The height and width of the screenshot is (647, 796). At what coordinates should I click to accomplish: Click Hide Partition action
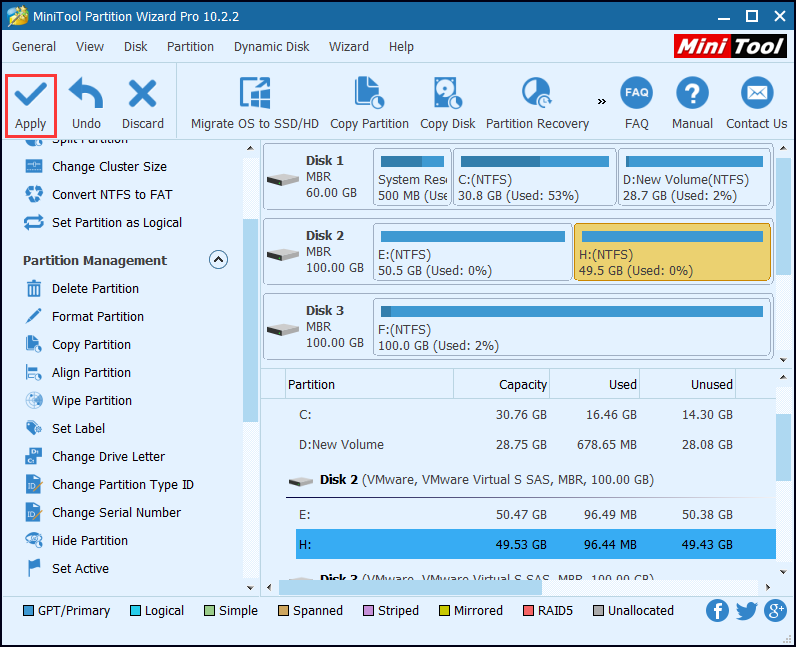tap(76, 540)
